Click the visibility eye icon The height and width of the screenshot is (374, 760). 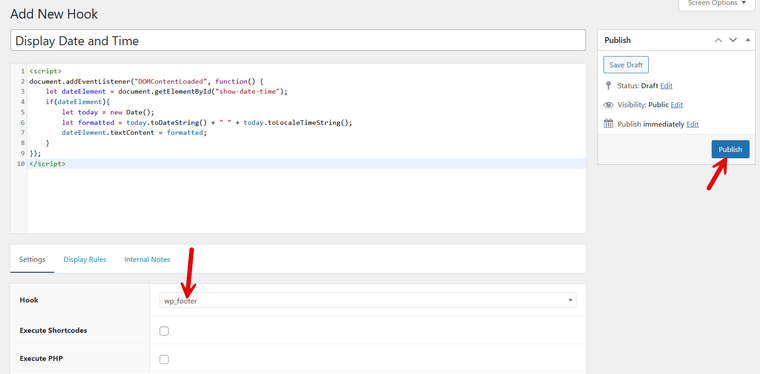(x=608, y=105)
